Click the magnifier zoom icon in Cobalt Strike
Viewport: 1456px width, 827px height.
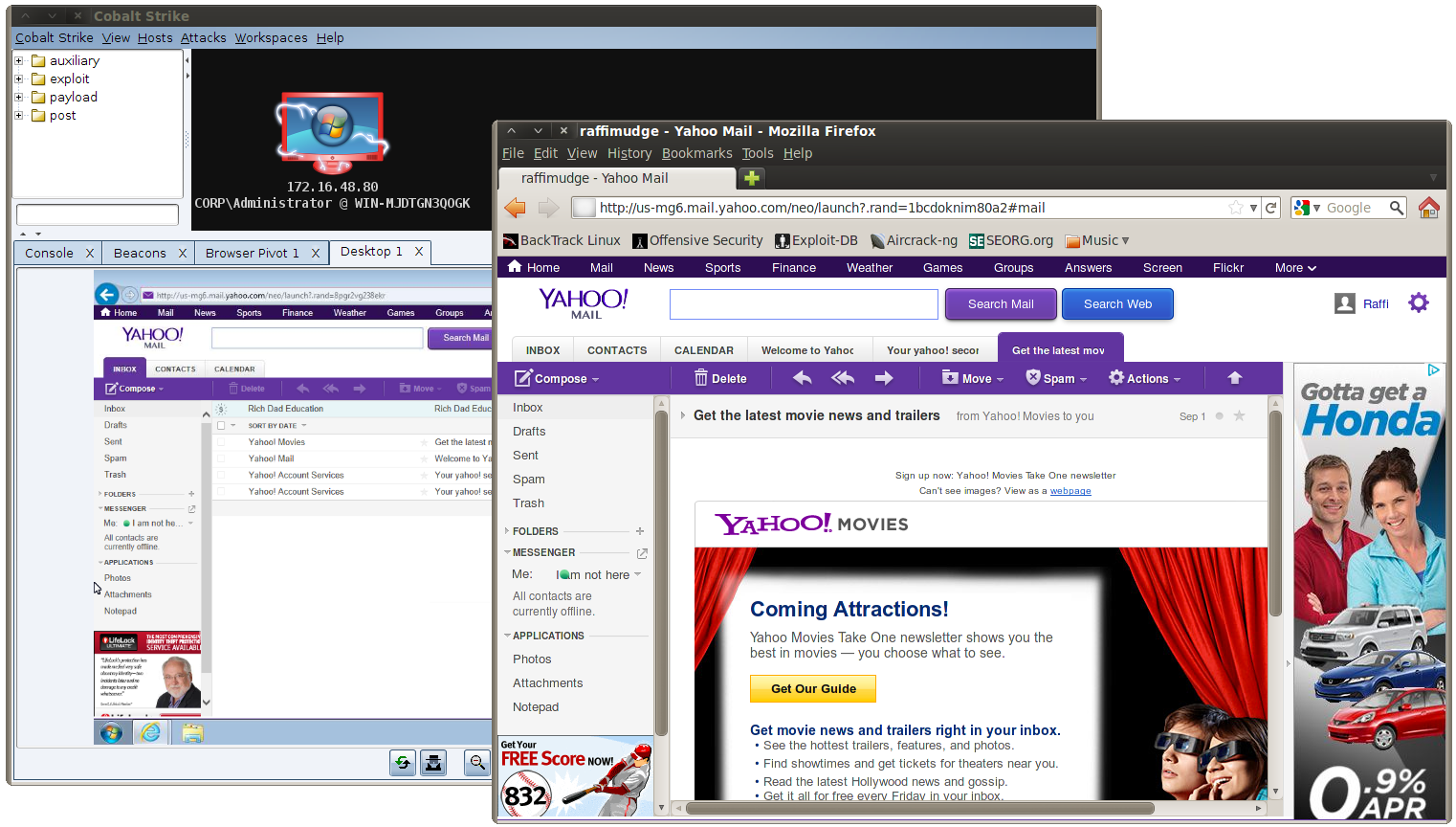click(476, 763)
